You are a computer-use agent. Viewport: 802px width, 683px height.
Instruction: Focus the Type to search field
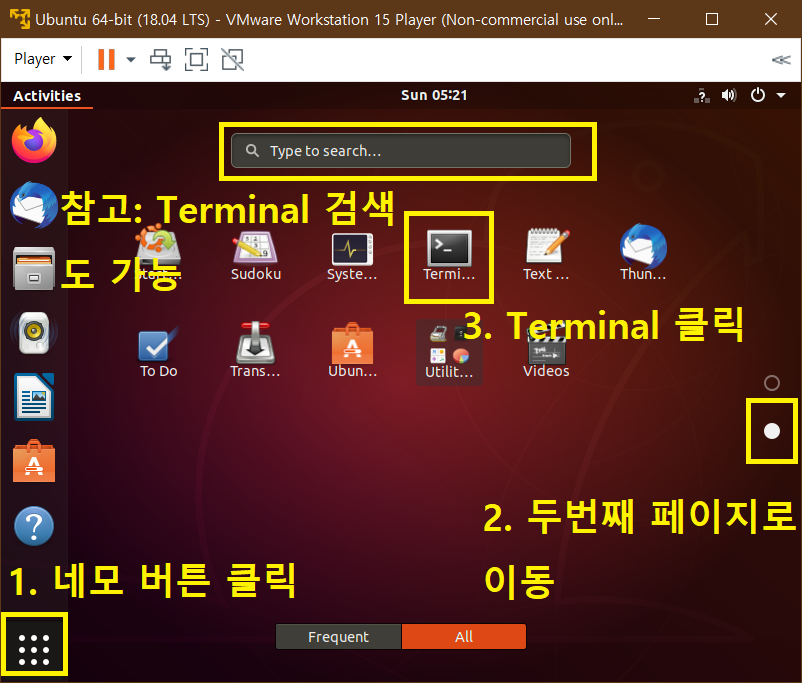click(400, 150)
